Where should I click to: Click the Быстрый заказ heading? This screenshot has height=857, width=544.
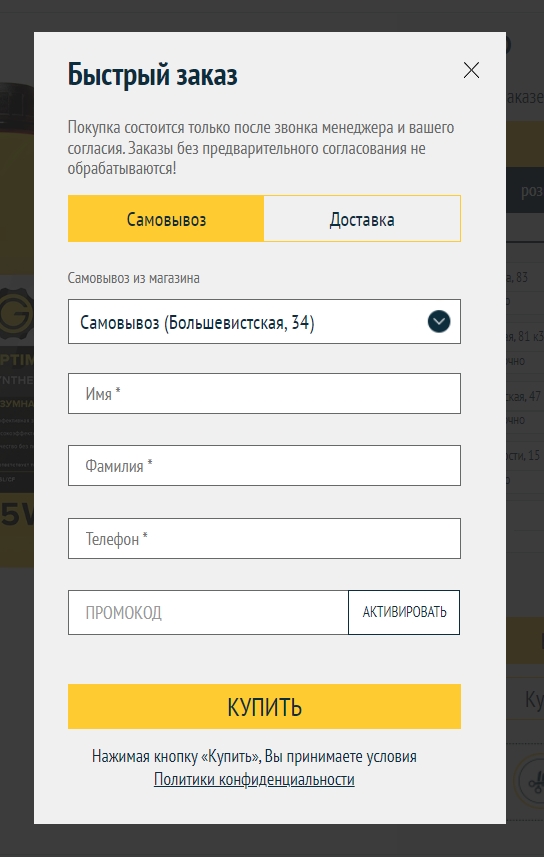pyautogui.click(x=153, y=74)
